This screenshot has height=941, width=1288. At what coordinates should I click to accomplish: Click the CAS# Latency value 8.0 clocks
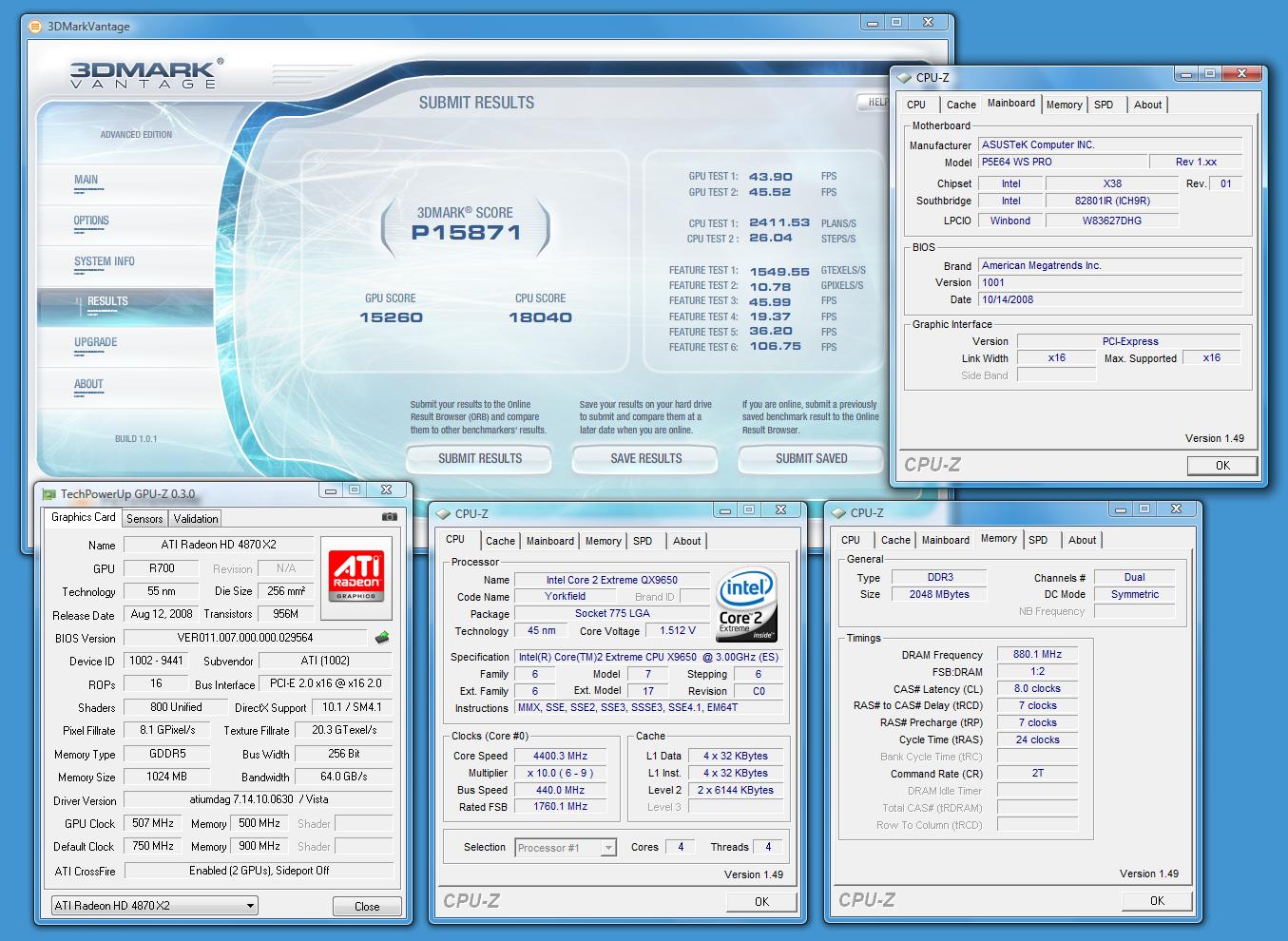pyautogui.click(x=1037, y=689)
